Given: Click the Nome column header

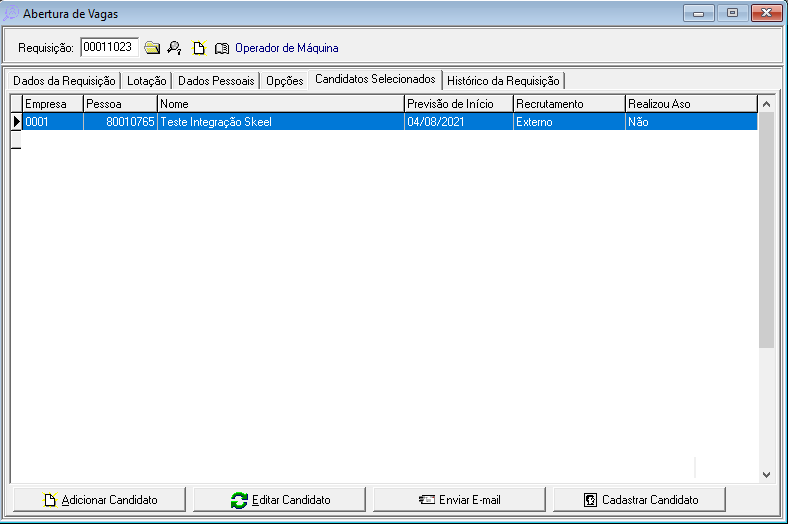Looking at the screenshot, I should click(280, 103).
